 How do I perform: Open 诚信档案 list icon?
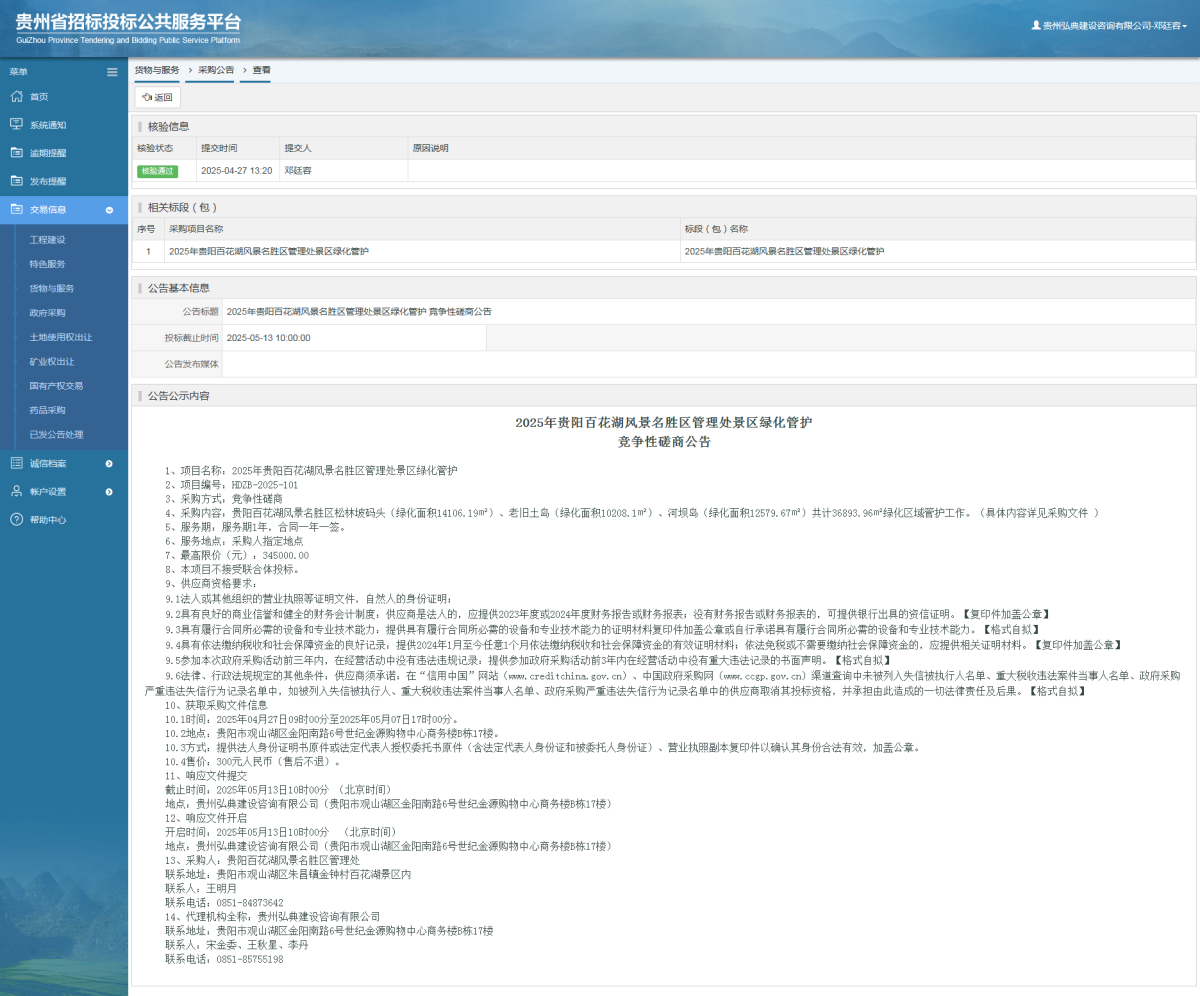[x=16, y=463]
